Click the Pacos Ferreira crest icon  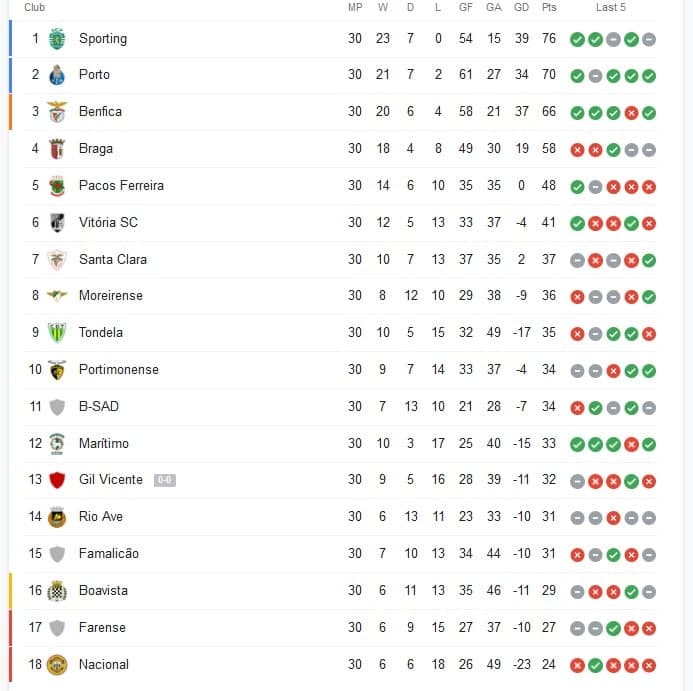point(57,186)
